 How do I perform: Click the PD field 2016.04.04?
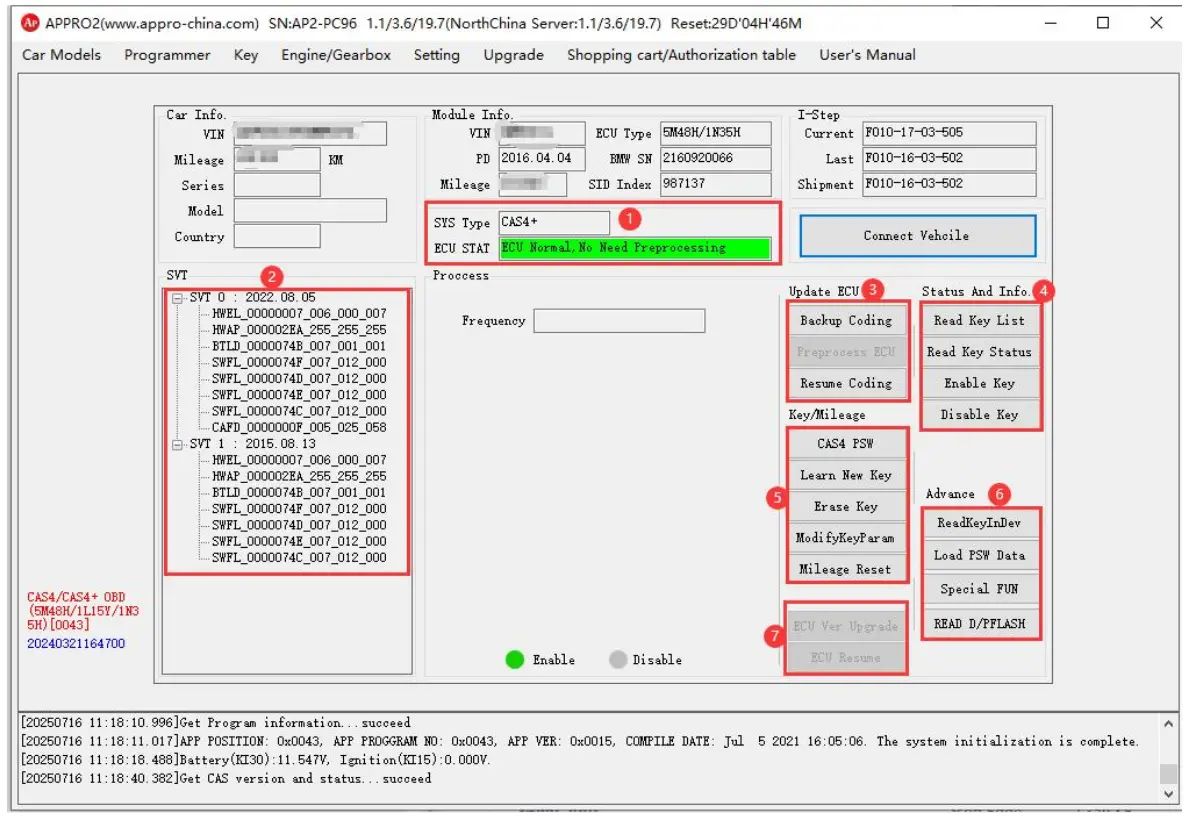[542, 158]
